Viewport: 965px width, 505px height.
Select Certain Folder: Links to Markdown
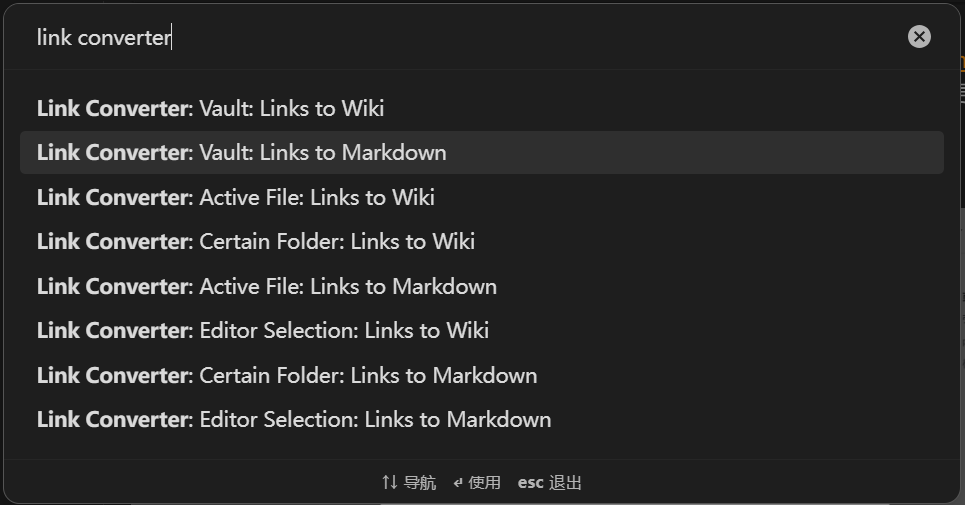[287, 375]
